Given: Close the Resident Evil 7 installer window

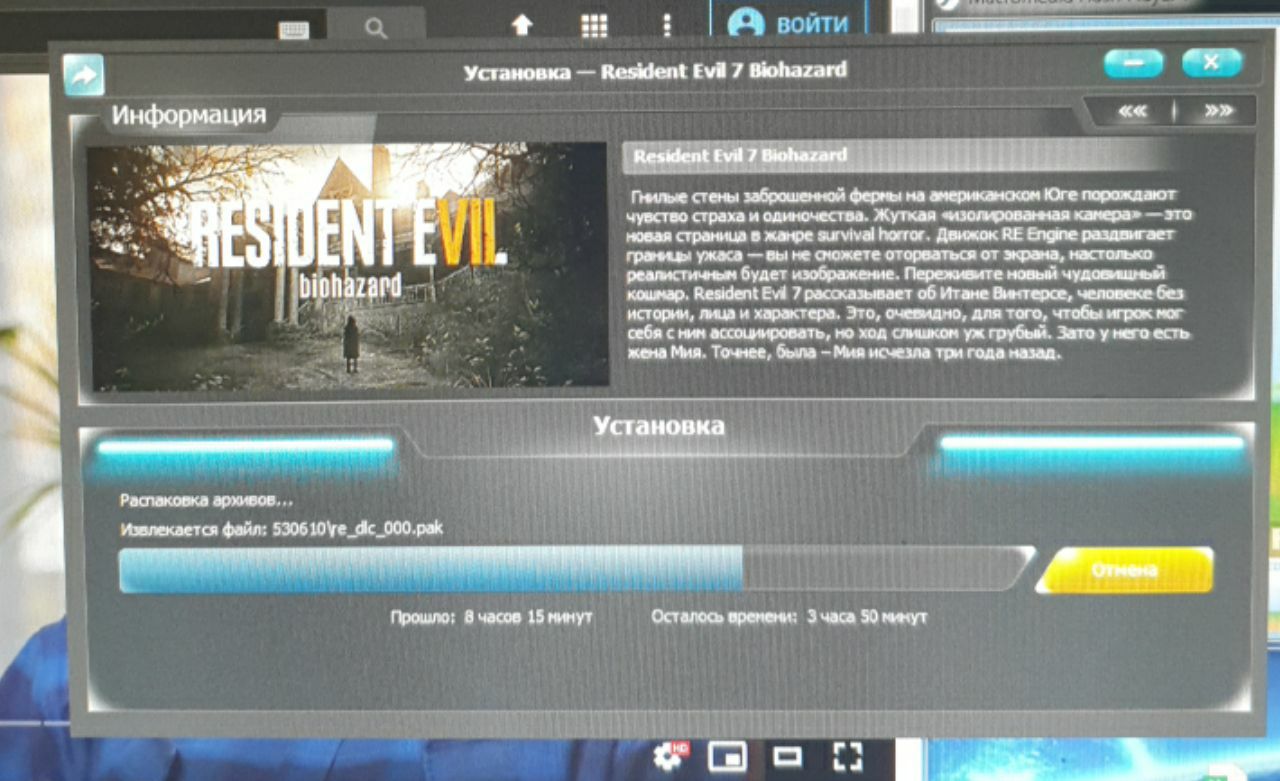Looking at the screenshot, I should pos(1211,63).
